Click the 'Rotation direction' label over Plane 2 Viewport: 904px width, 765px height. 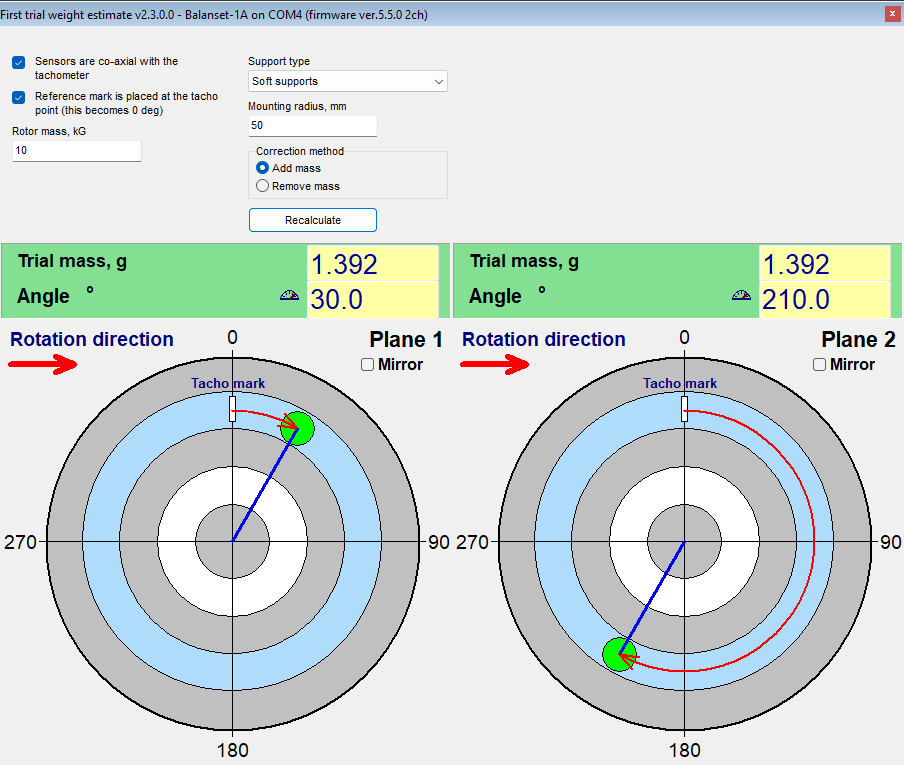pyautogui.click(x=544, y=339)
